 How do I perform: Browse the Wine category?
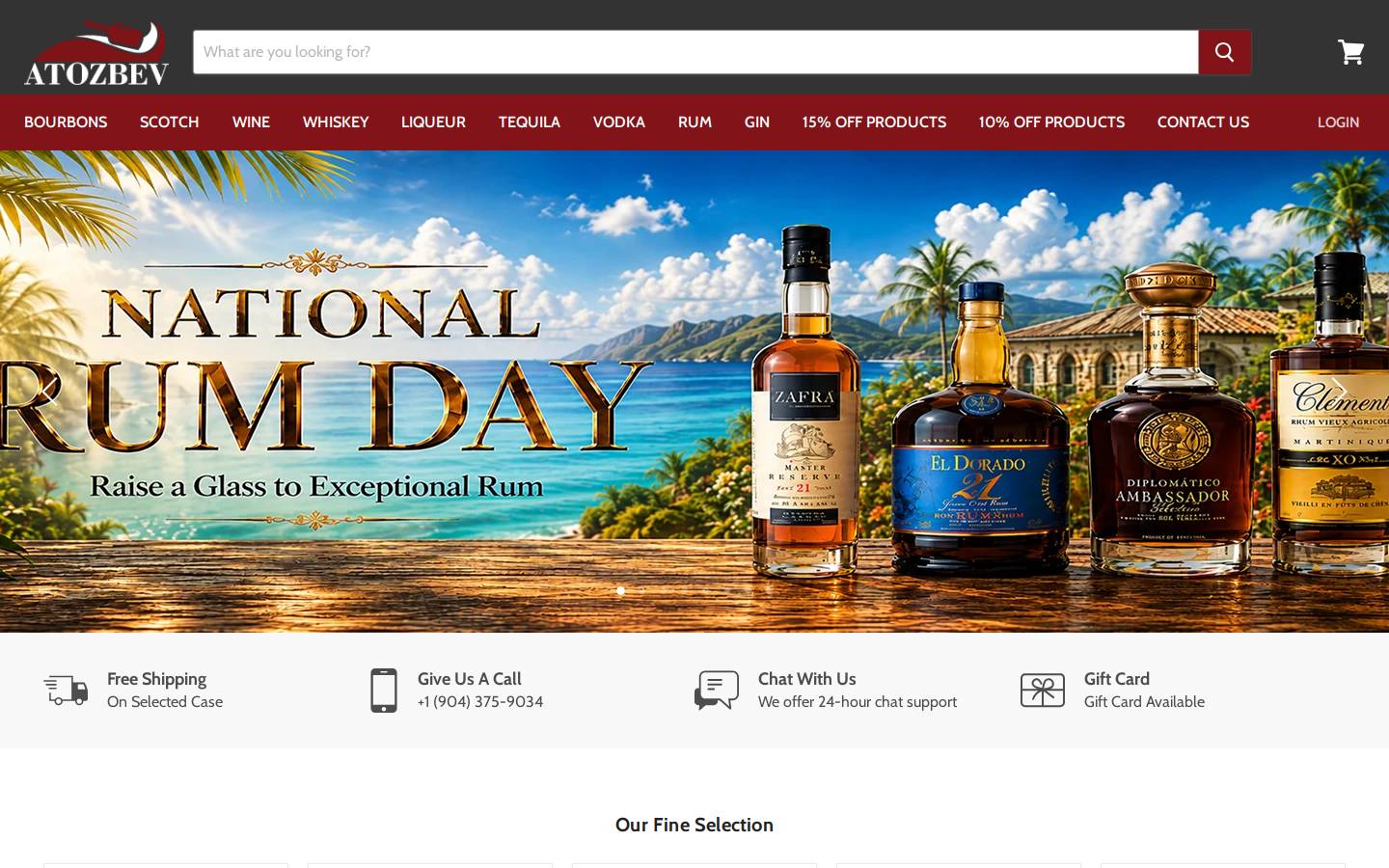[251, 122]
